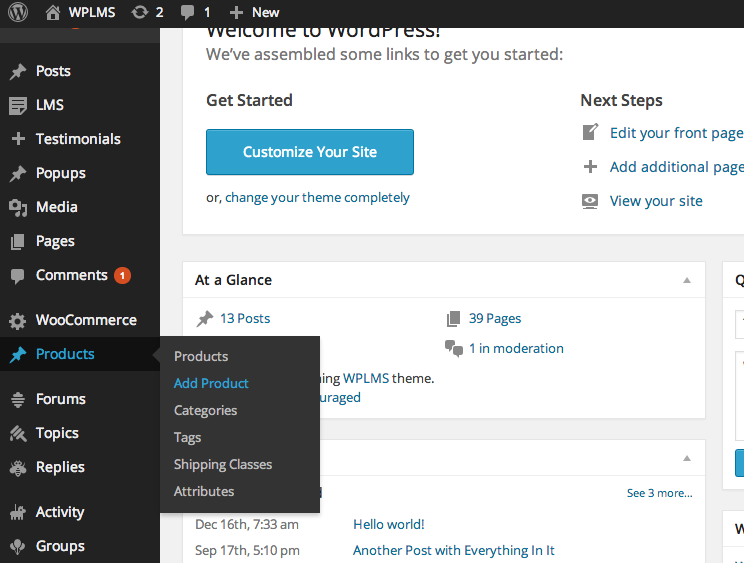The image size is (744, 563).
Task: Open Attributes in the Products submenu
Action: coord(204,491)
